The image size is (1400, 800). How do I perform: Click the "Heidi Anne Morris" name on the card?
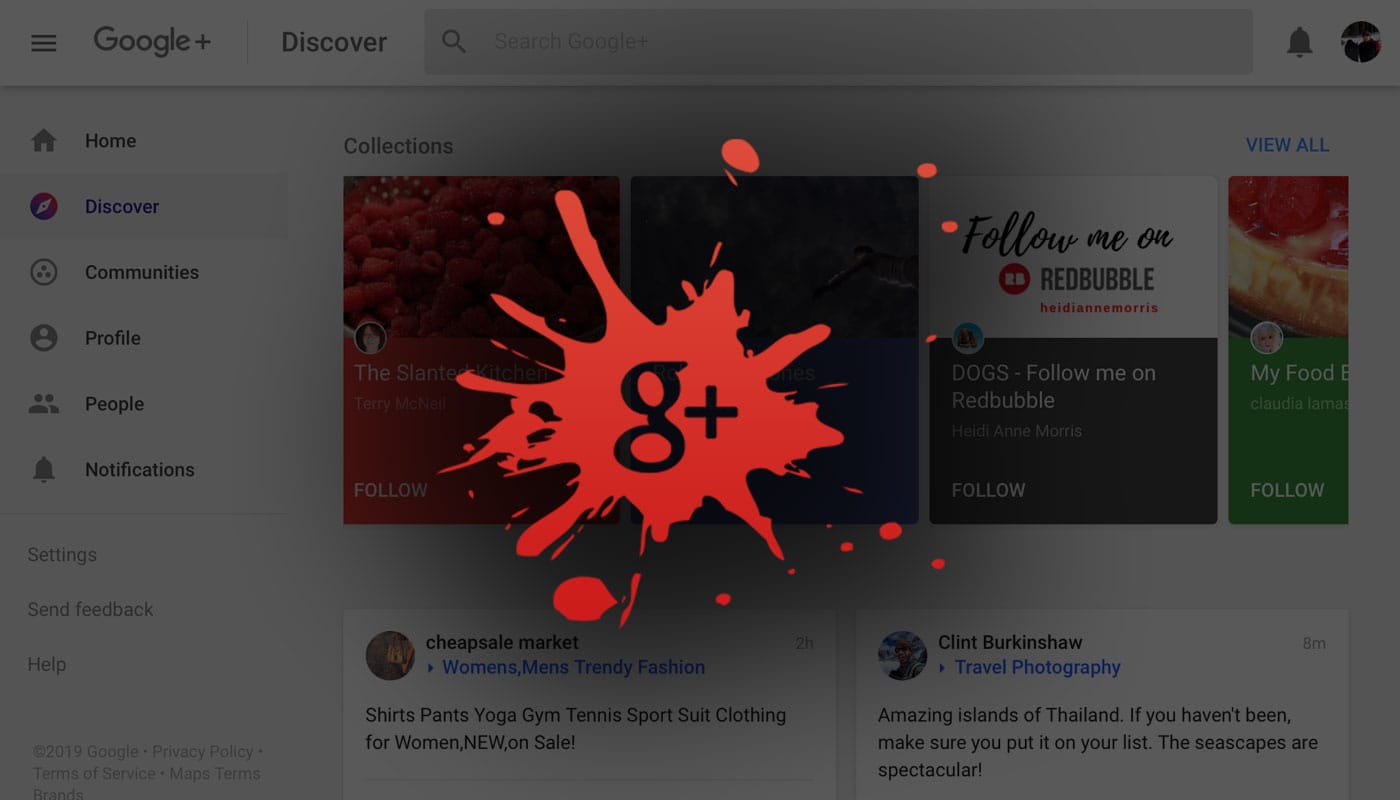pyautogui.click(x=1016, y=431)
